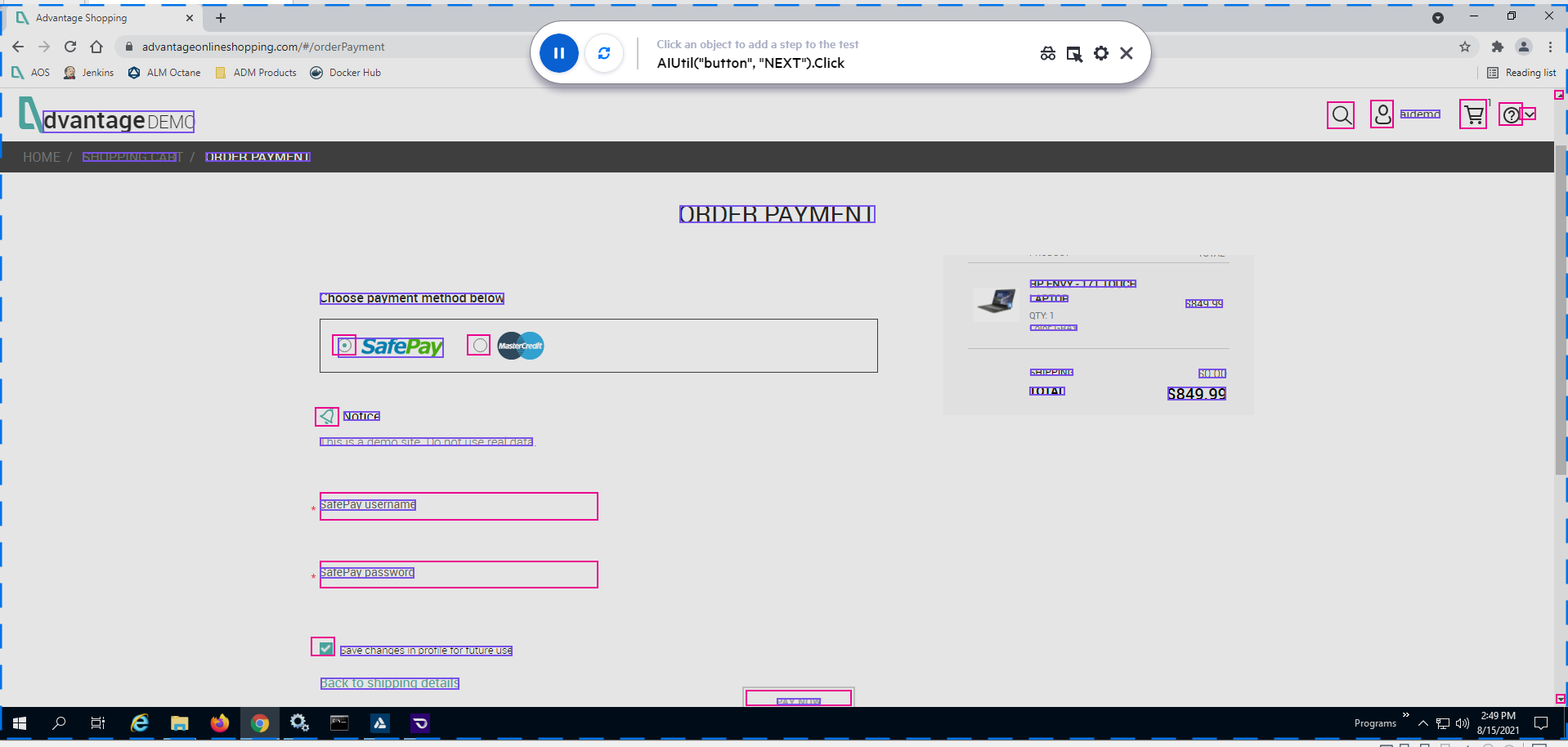The image size is (1568, 747).
Task: Go to SHOPPING CART breadcrumb
Action: pos(132,157)
